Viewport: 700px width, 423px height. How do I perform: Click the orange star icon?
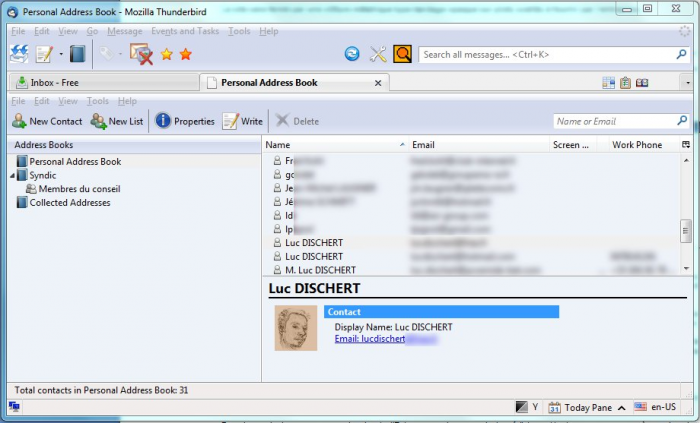186,54
